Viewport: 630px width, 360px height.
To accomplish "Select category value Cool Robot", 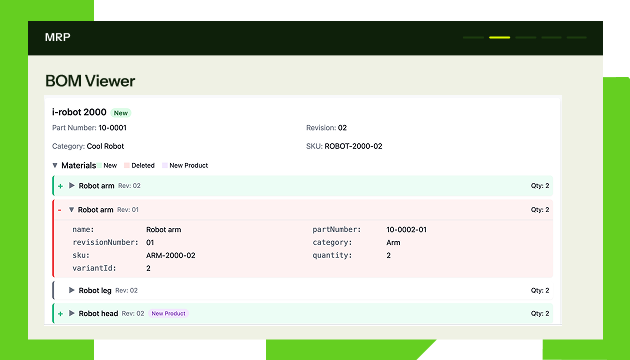I will (x=105, y=146).
